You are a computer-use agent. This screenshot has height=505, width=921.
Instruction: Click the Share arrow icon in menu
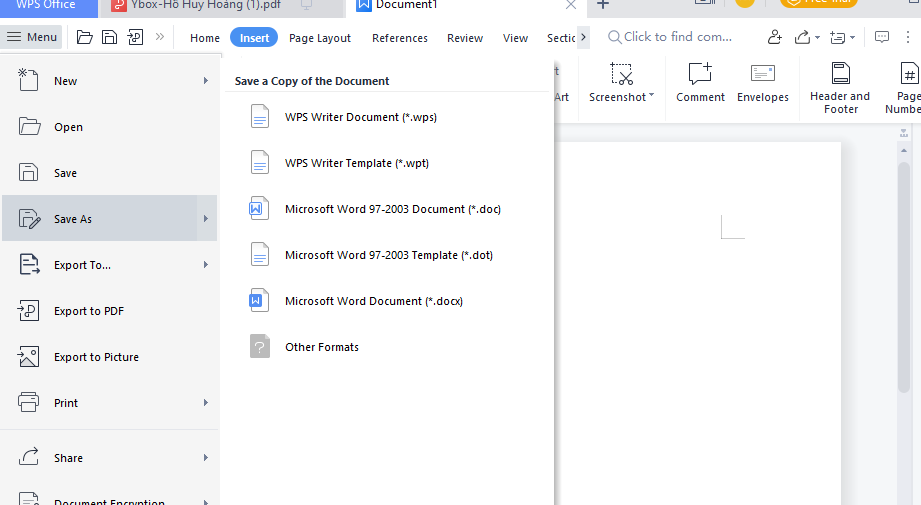(x=28, y=457)
